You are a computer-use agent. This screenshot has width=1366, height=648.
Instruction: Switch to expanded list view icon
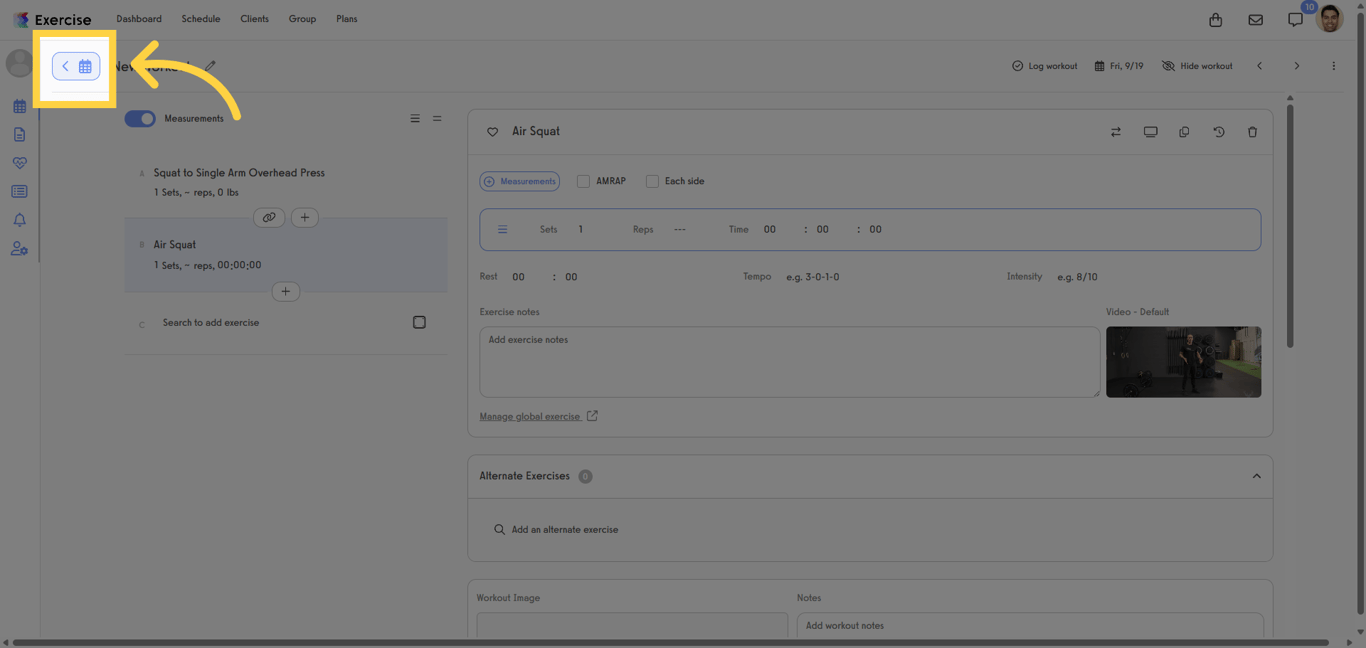(415, 118)
